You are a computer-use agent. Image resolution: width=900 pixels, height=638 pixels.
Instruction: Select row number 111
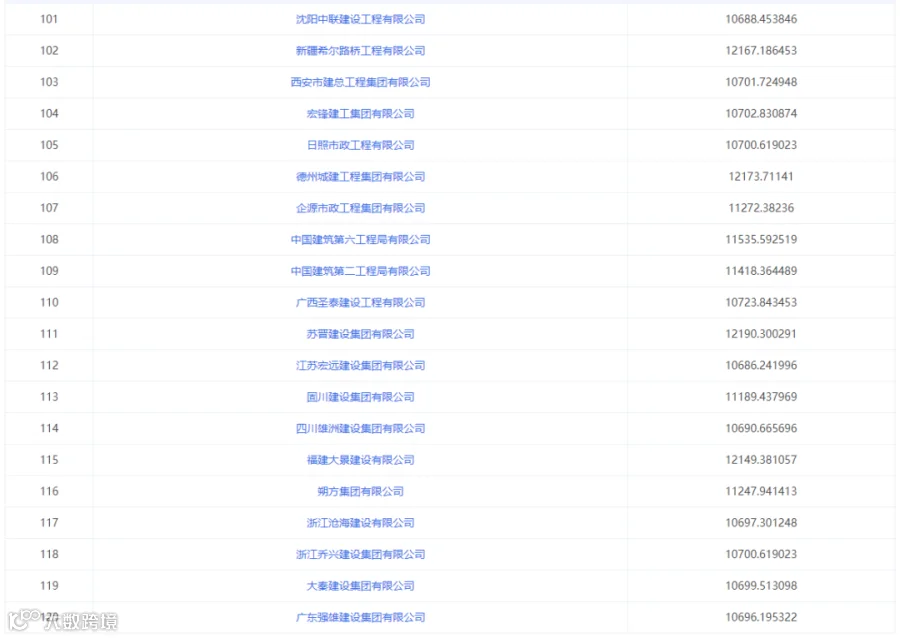click(x=49, y=334)
